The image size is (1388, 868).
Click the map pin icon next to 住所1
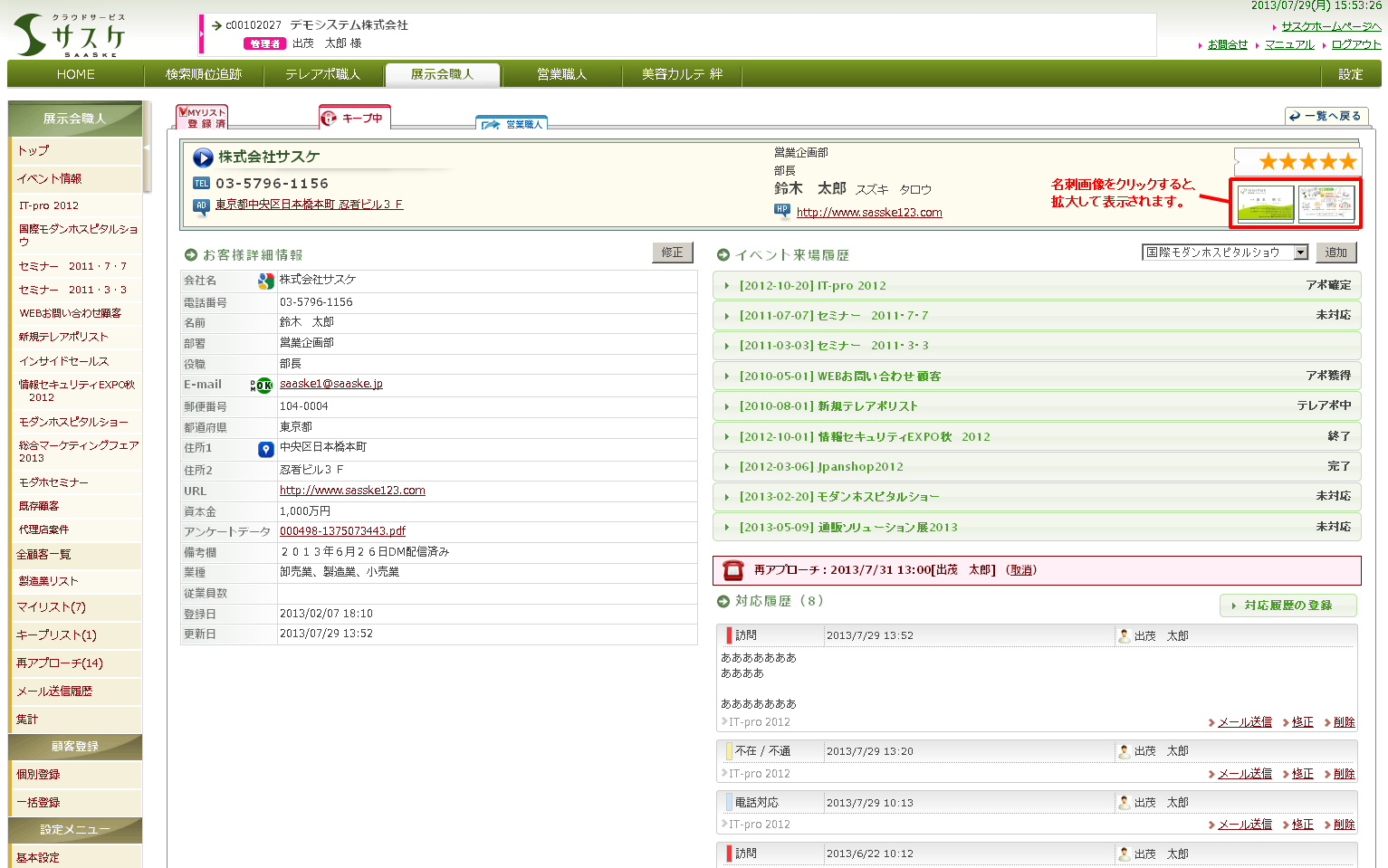pyautogui.click(x=265, y=449)
